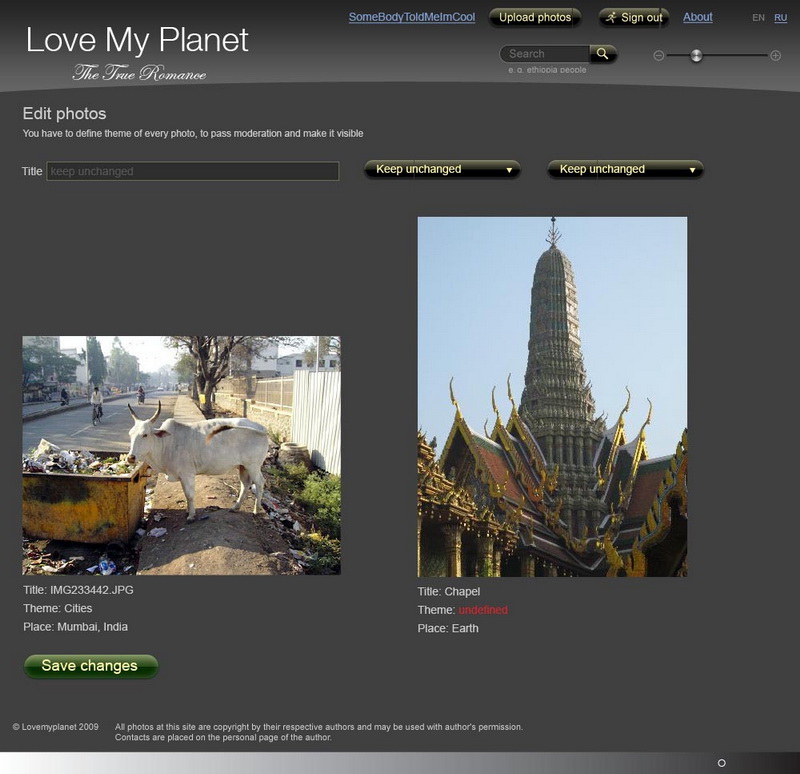Zoom in using the plus icon
This screenshot has width=800, height=774.
tap(774, 57)
